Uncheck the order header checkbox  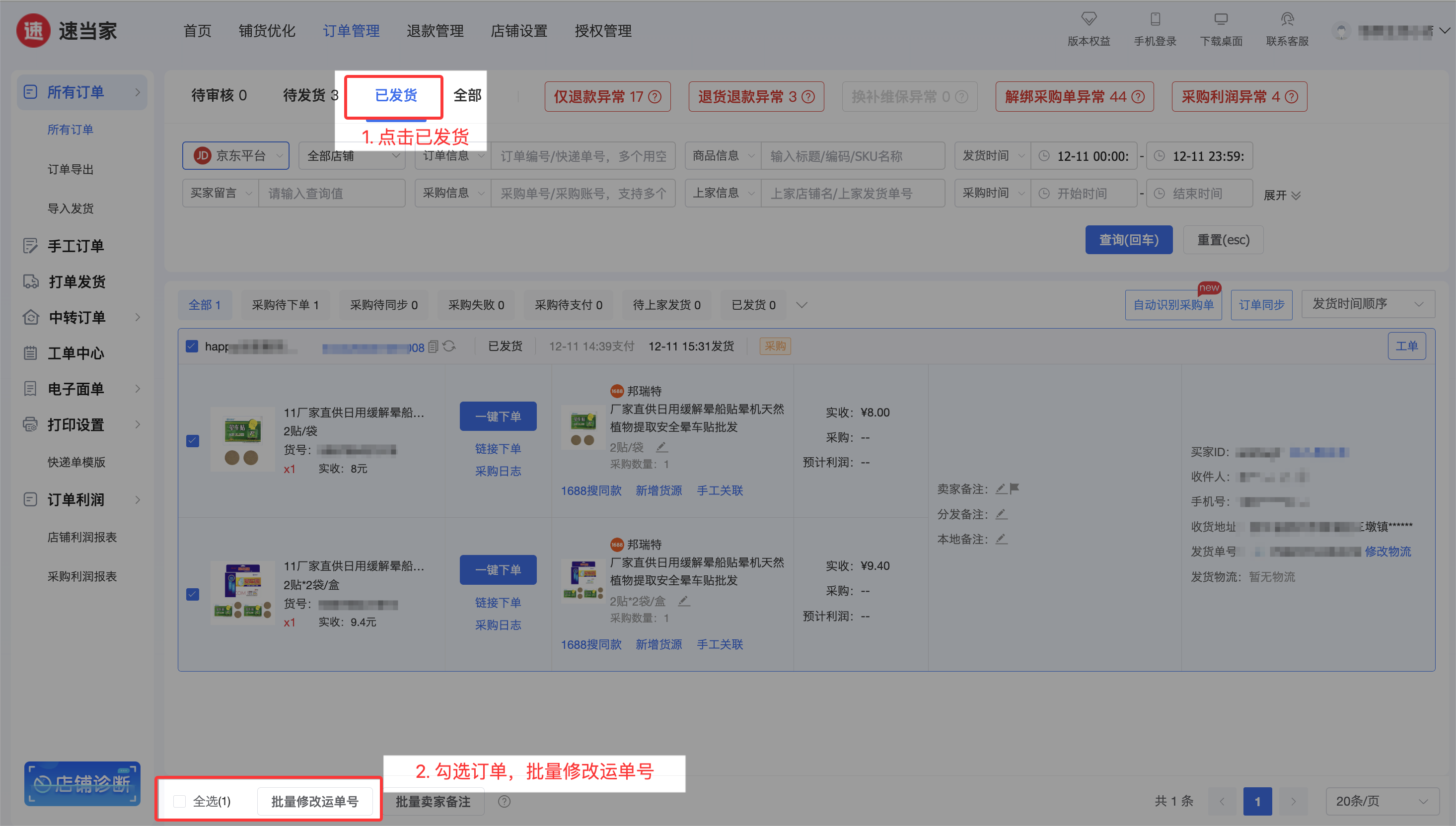pyautogui.click(x=192, y=346)
